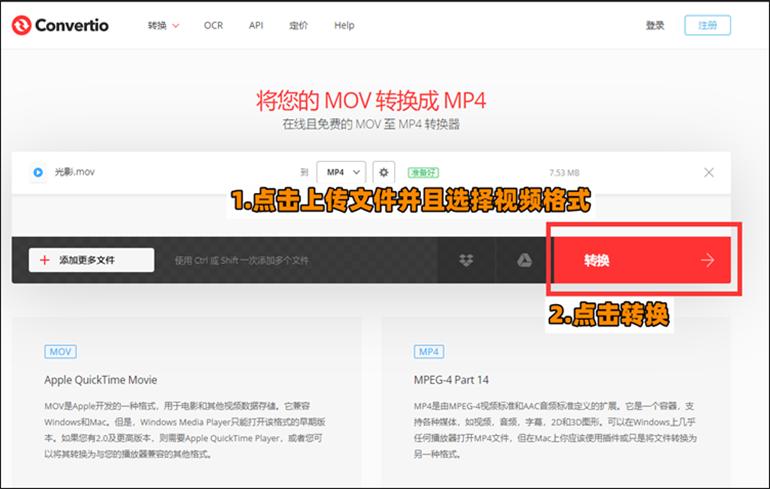Open conversion settings gear icon
Viewport: 770px width, 489px height.
click(x=384, y=172)
